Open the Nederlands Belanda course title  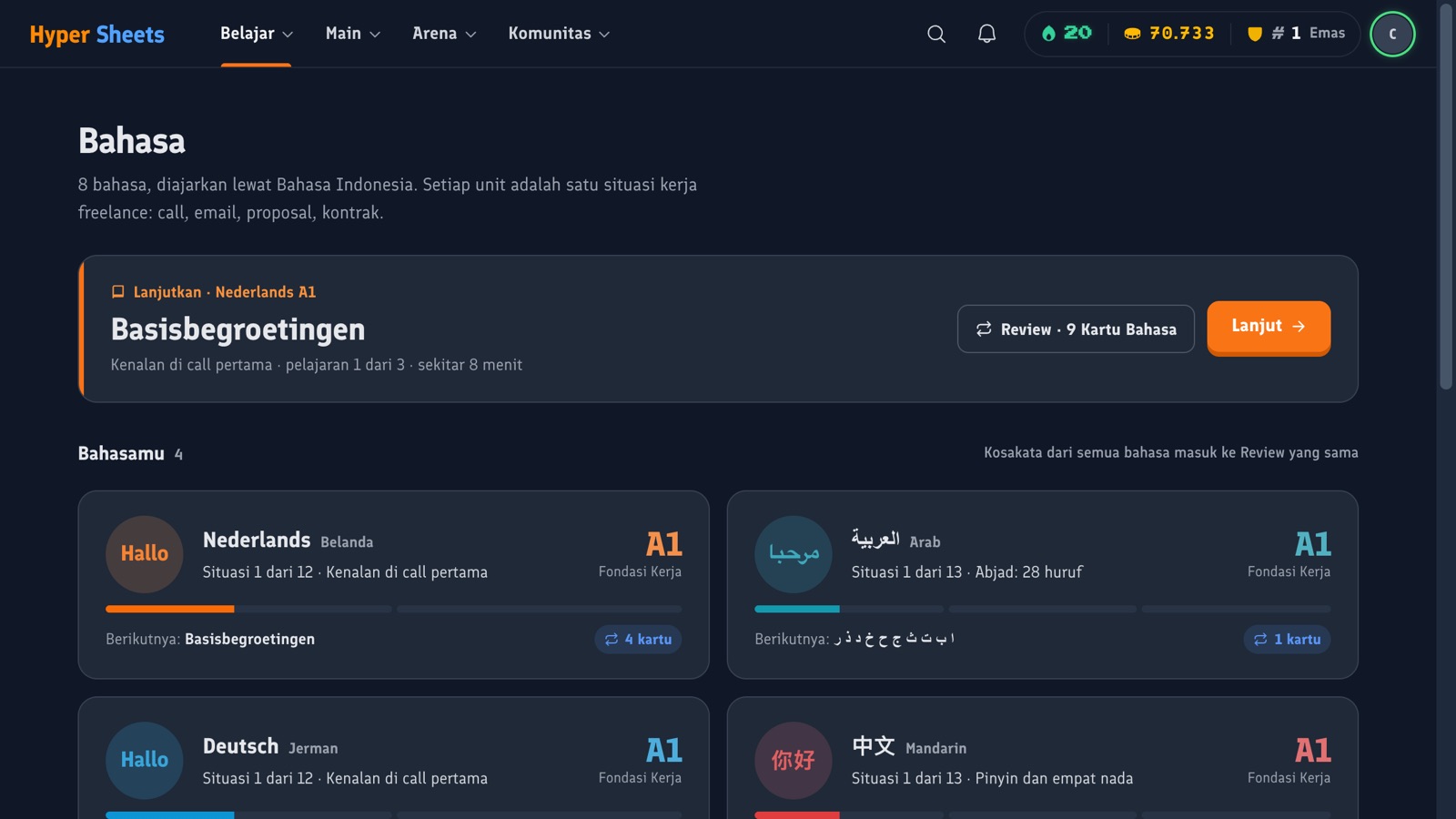[x=288, y=541]
